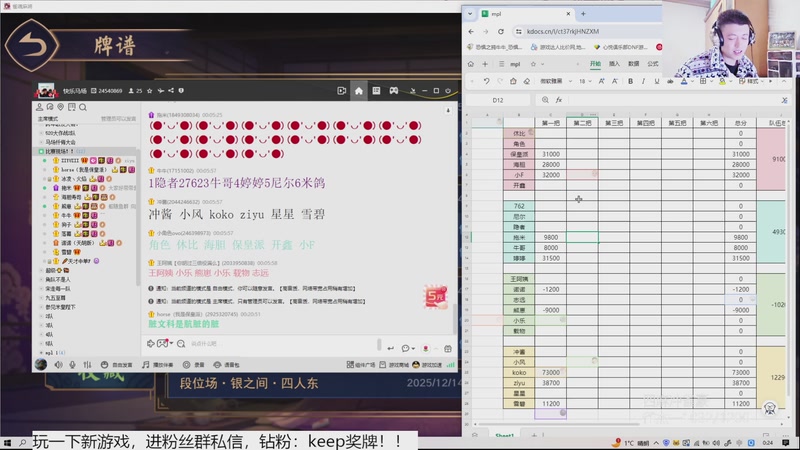This screenshot has height=450, width=800.
Task: Open the 心悦俱乐部DNF bookmark
Action: click(621, 47)
